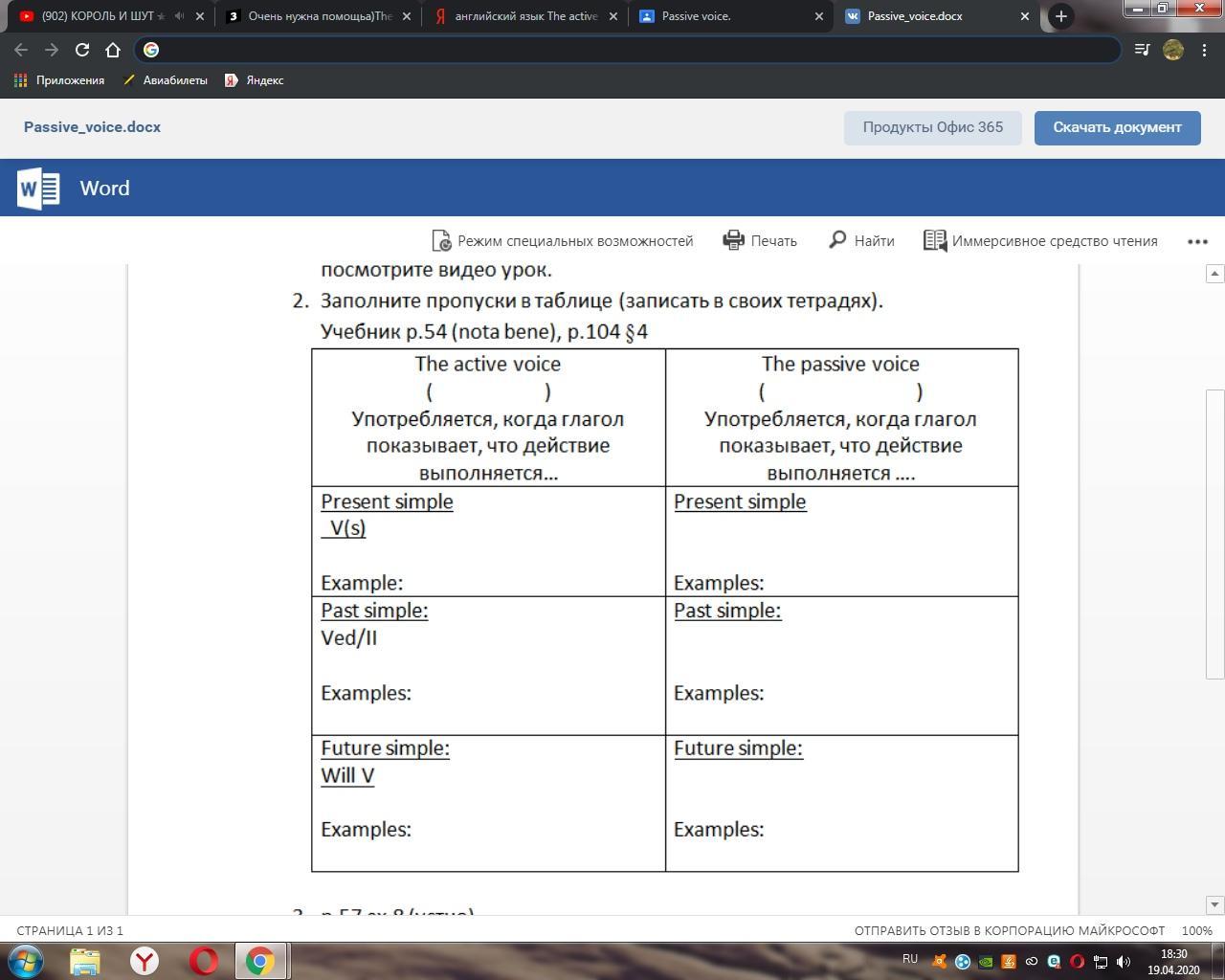Open a new browser tab
1225x980 pixels.
(x=1060, y=16)
